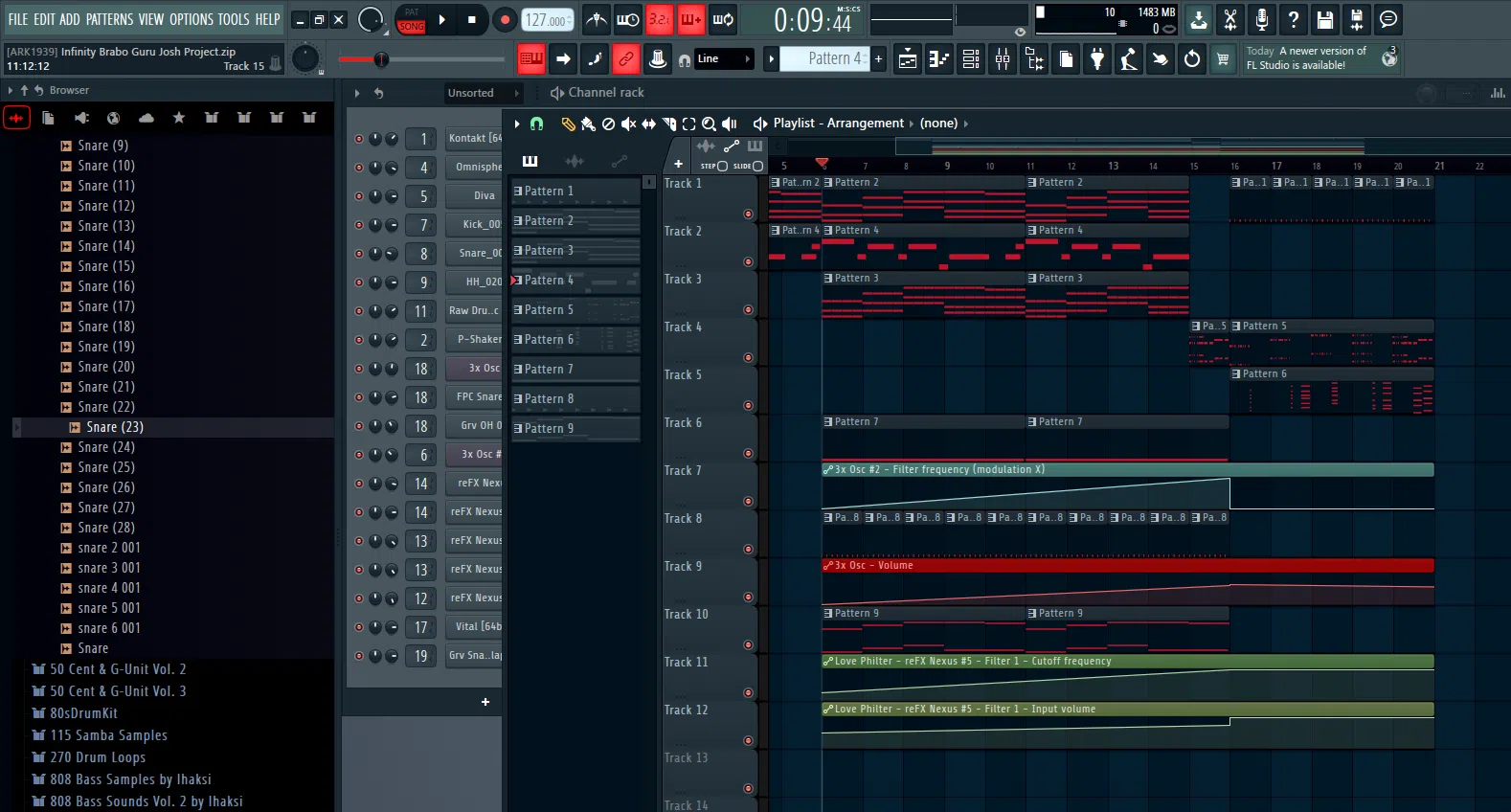Click the master pitch slider handle
The image size is (1511, 812).
click(x=381, y=59)
